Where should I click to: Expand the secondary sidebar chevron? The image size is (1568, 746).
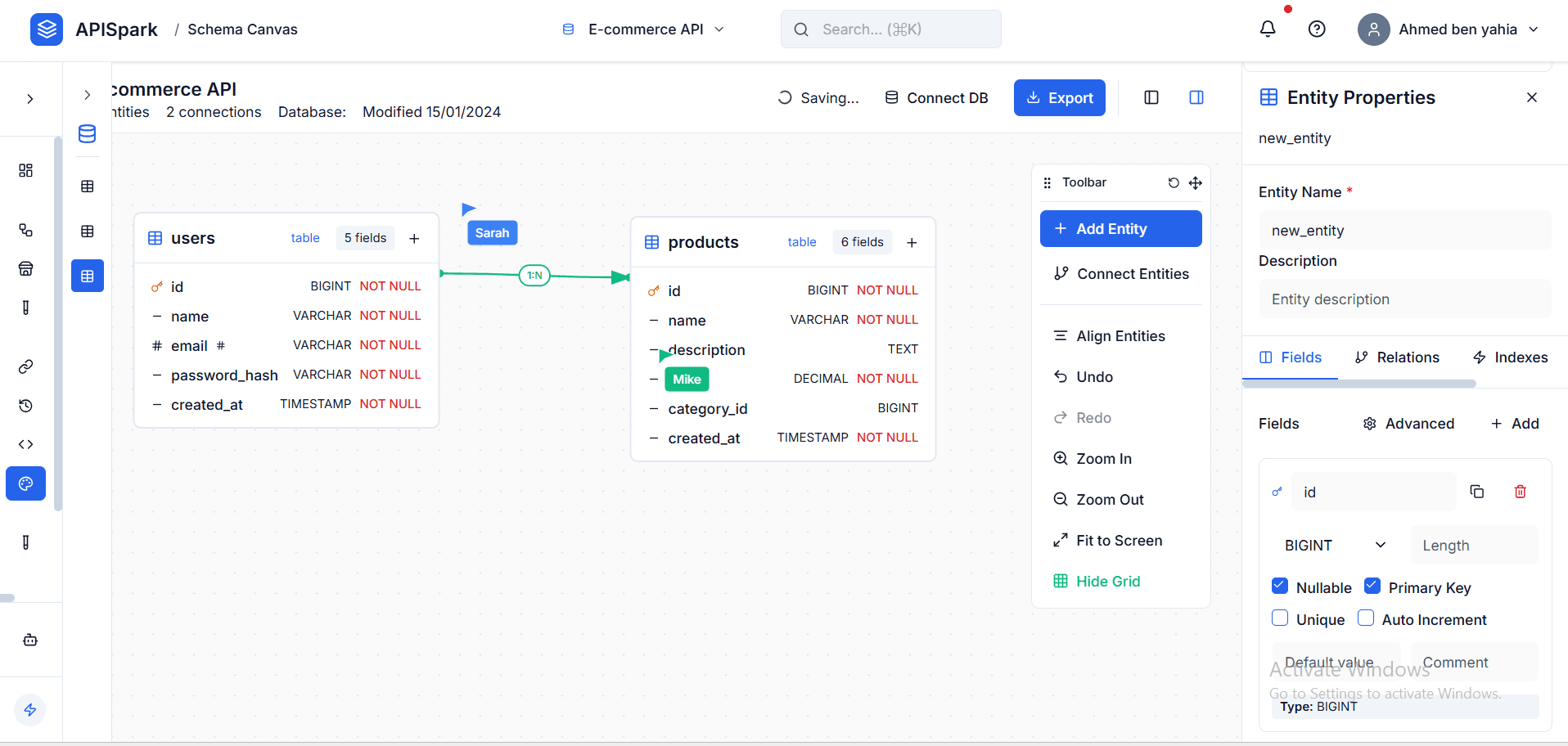tap(88, 95)
